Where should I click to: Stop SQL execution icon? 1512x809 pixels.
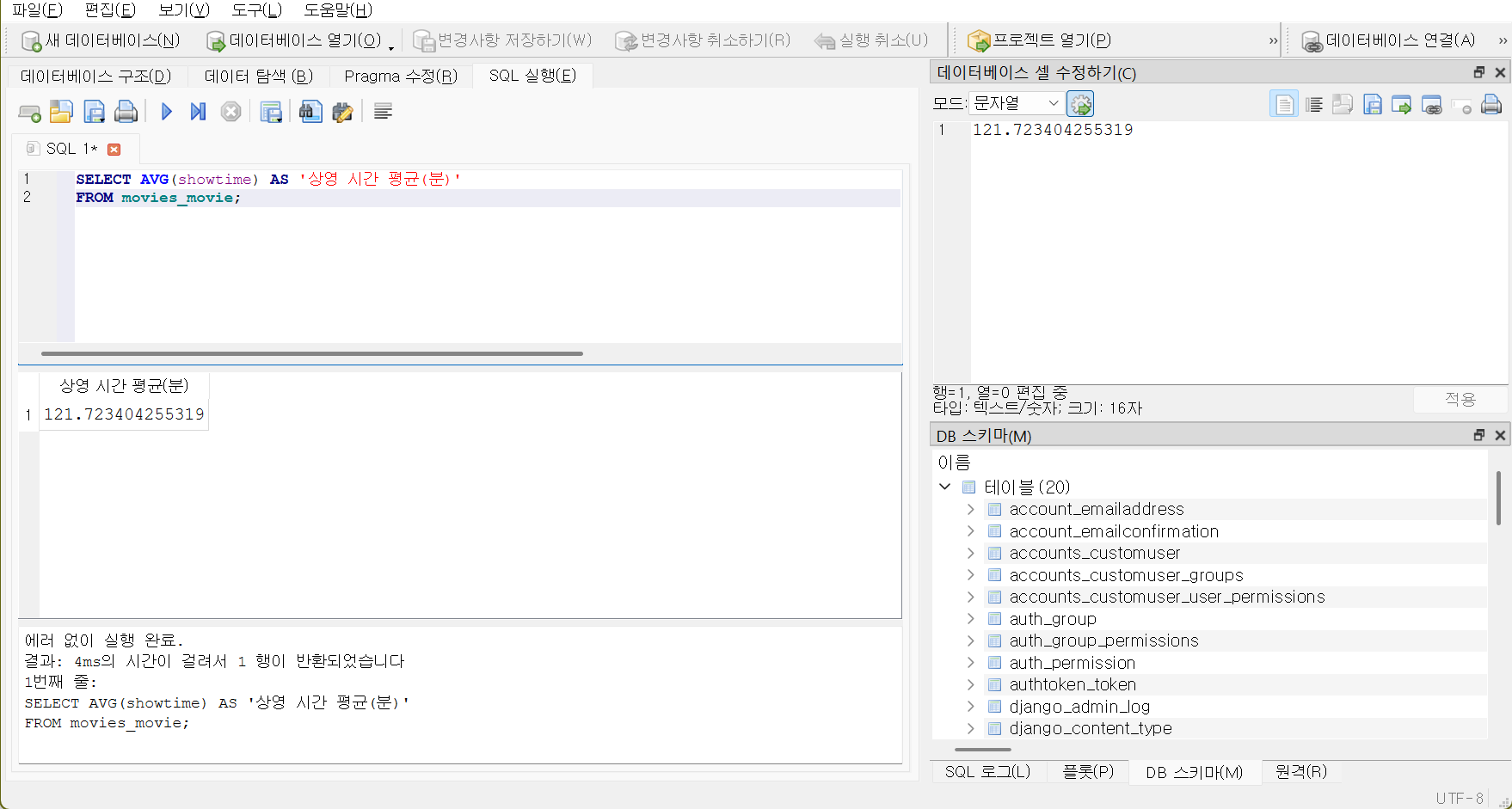tap(230, 112)
